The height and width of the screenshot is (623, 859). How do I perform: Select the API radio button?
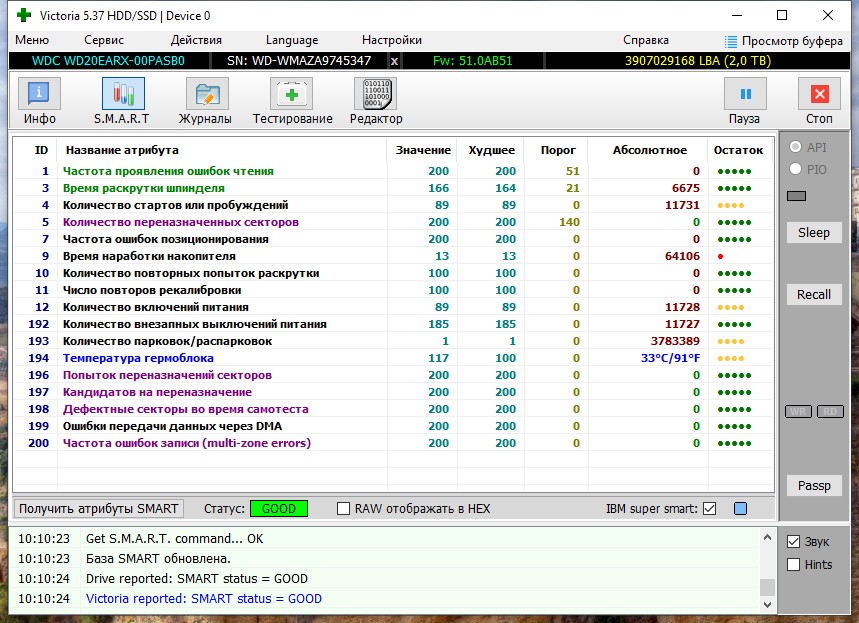pyautogui.click(x=795, y=147)
